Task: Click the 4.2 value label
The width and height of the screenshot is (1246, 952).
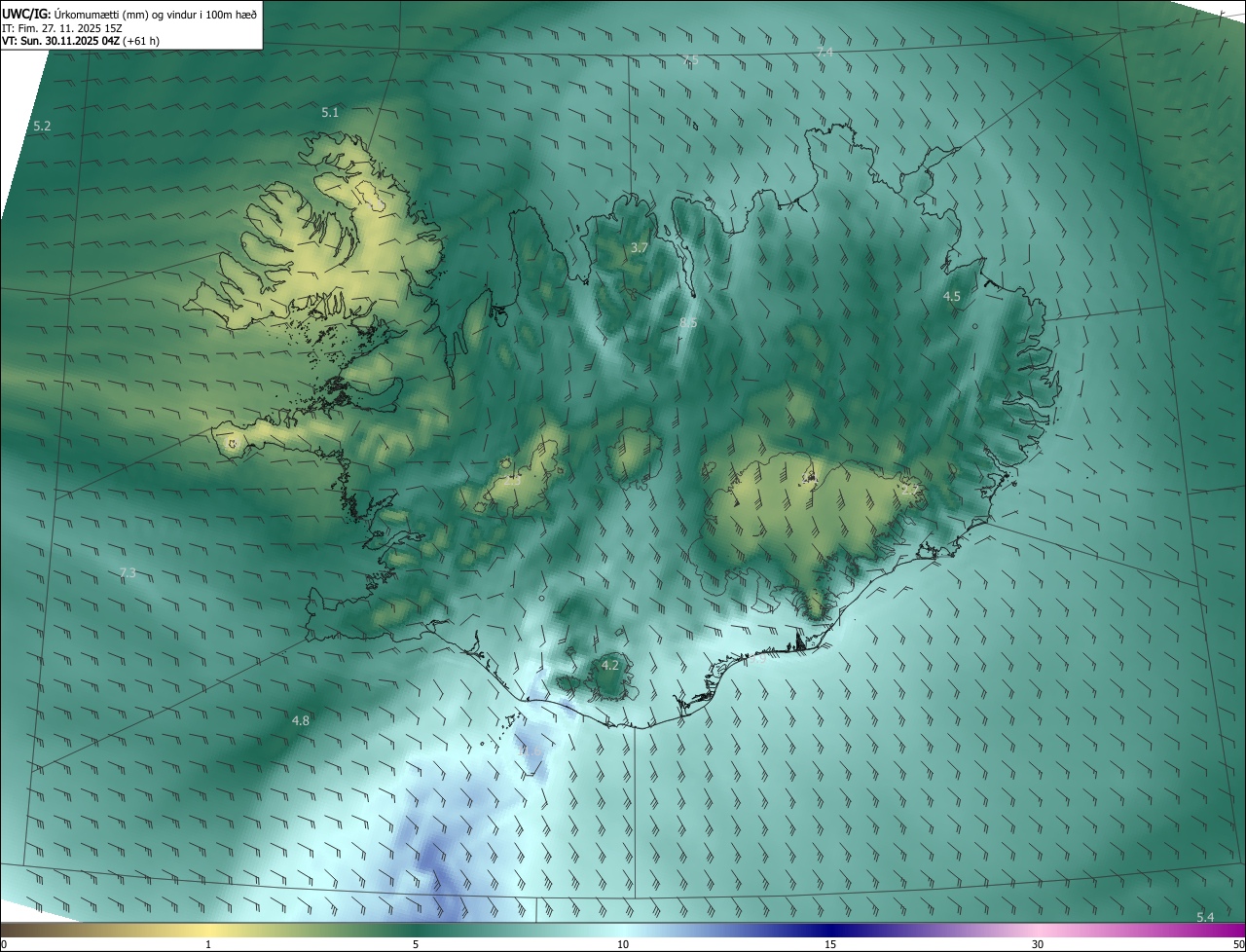Action: click(x=610, y=666)
